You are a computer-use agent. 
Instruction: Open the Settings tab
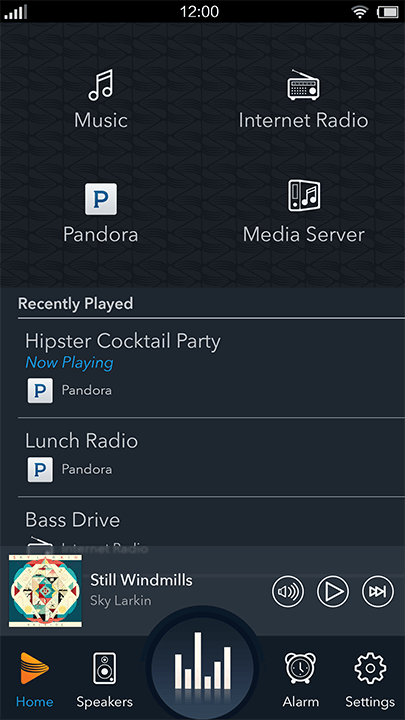370,681
